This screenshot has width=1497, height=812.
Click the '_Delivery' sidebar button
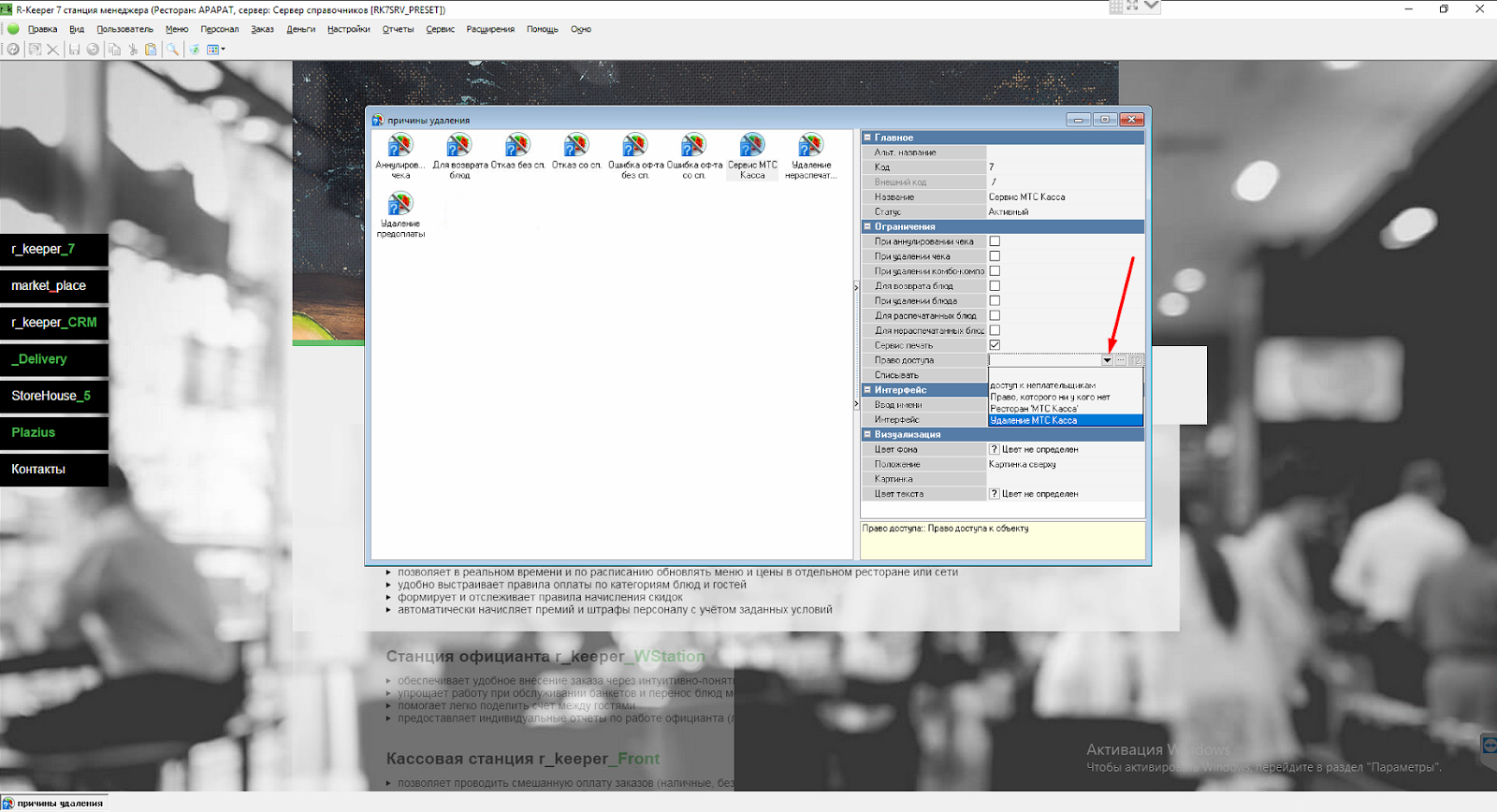pyautogui.click(x=54, y=359)
